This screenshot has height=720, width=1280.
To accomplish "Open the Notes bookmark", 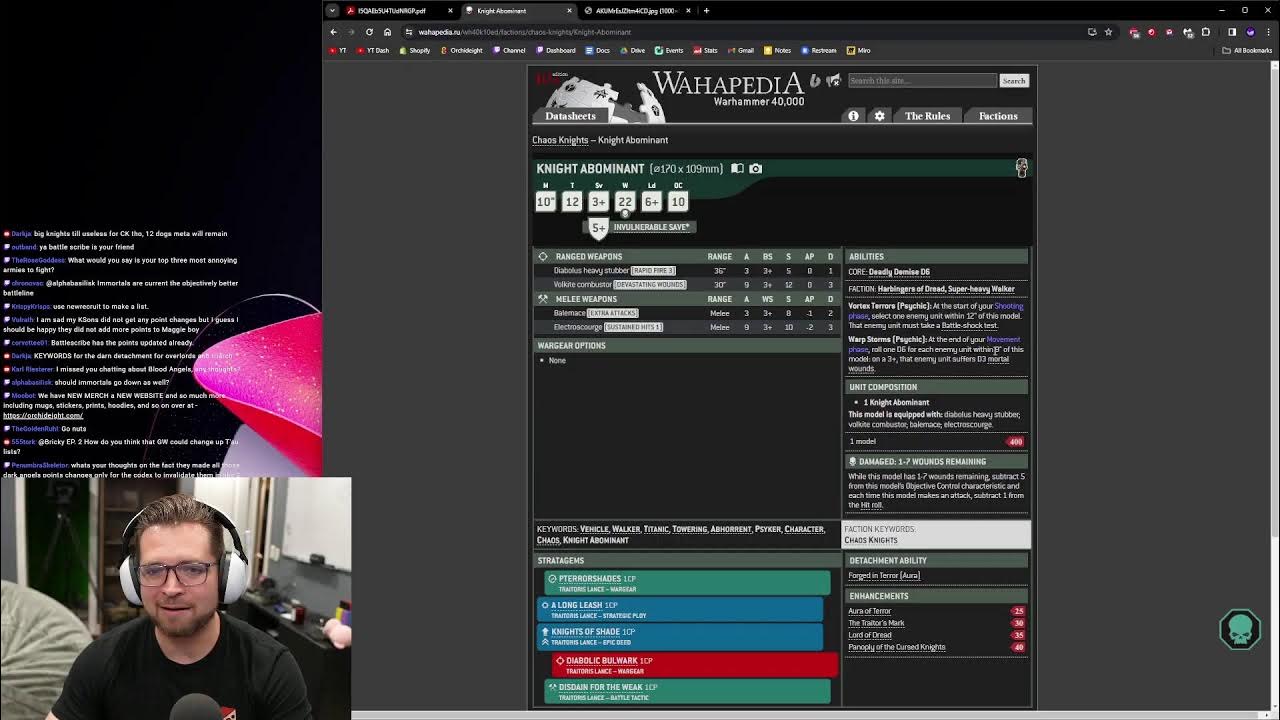I will tap(777, 50).
